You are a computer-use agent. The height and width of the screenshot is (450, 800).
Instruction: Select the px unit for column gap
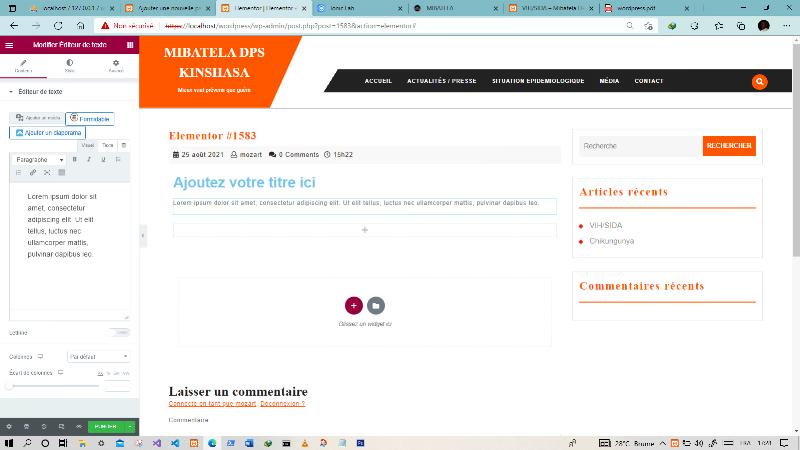point(100,373)
